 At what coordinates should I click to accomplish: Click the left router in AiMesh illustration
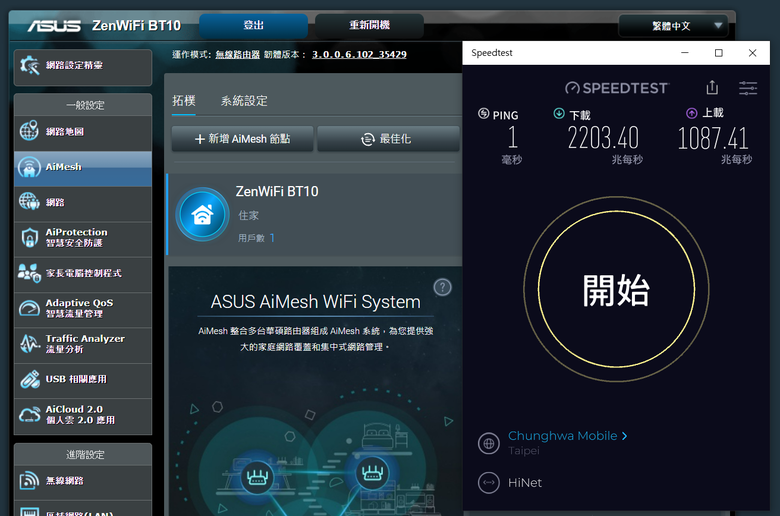(x=257, y=478)
